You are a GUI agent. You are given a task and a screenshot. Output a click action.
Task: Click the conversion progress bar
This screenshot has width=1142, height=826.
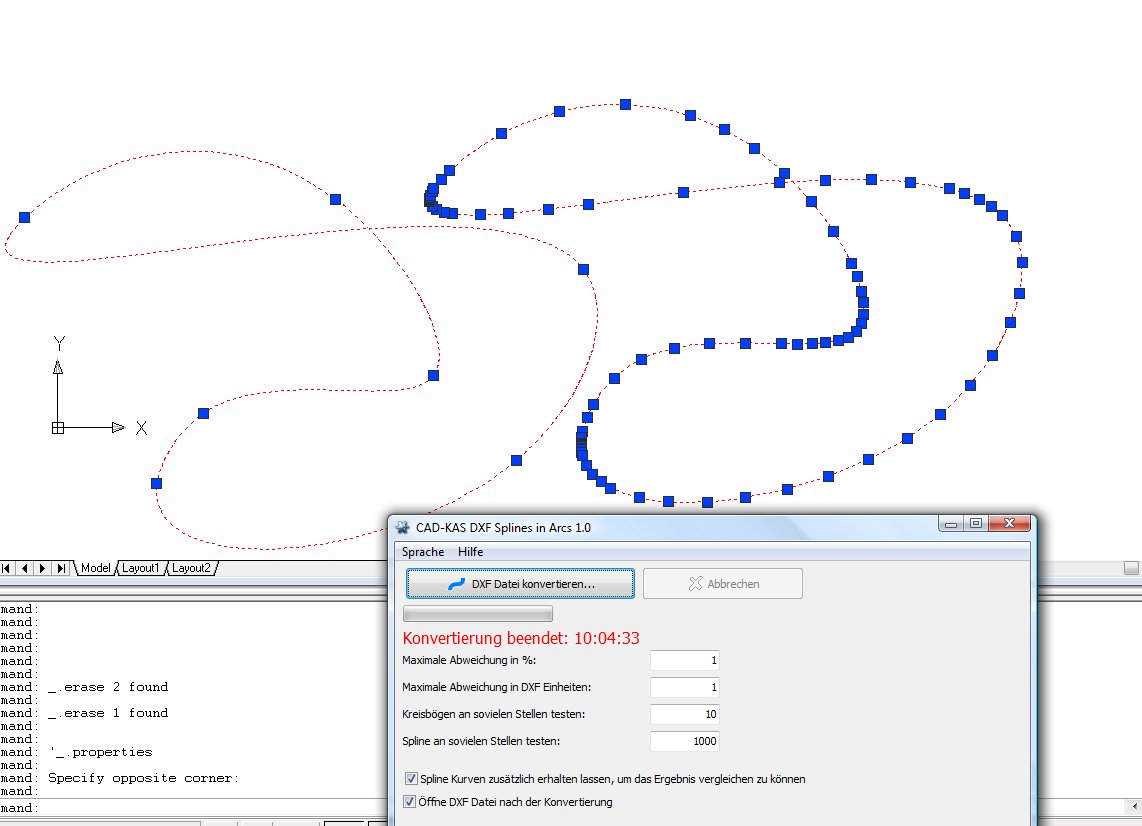pyautogui.click(x=477, y=613)
